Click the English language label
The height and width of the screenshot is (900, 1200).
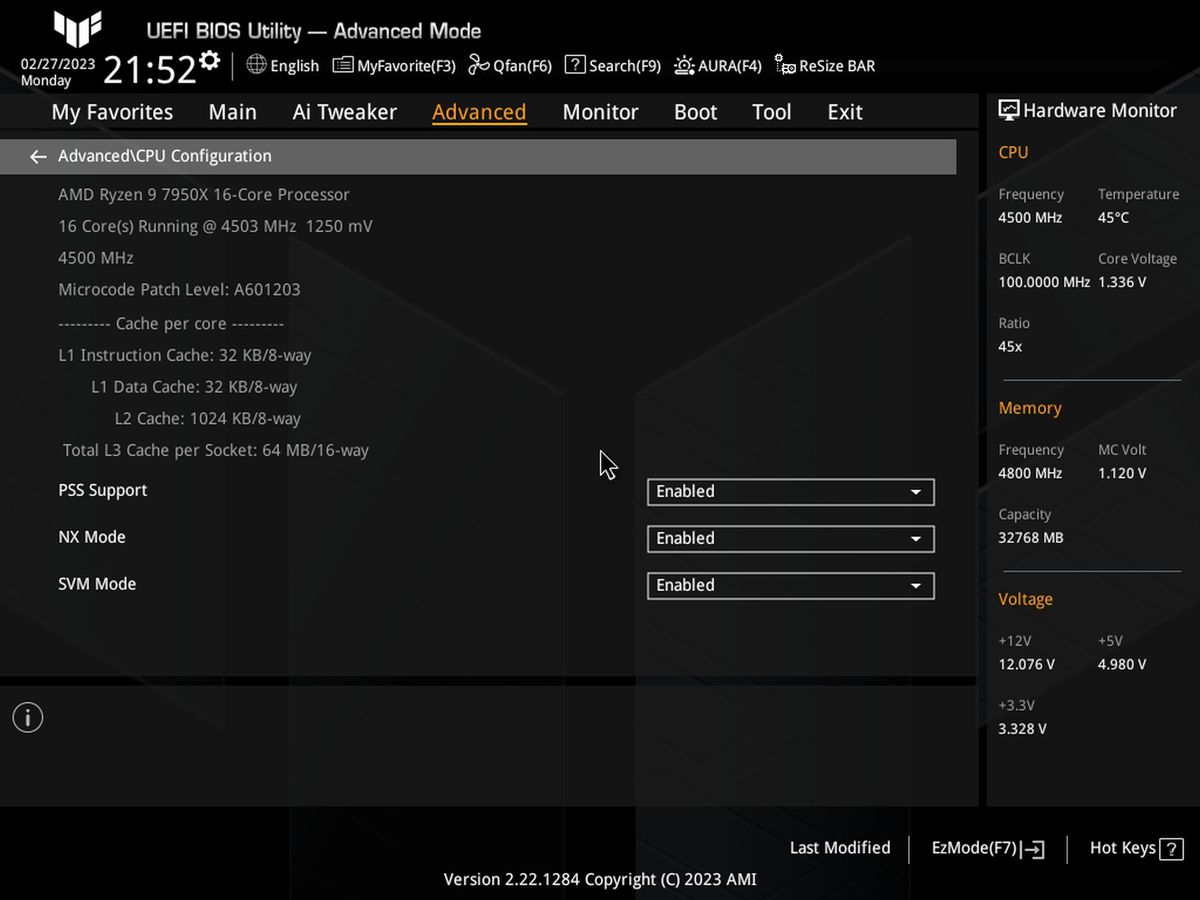(294, 66)
